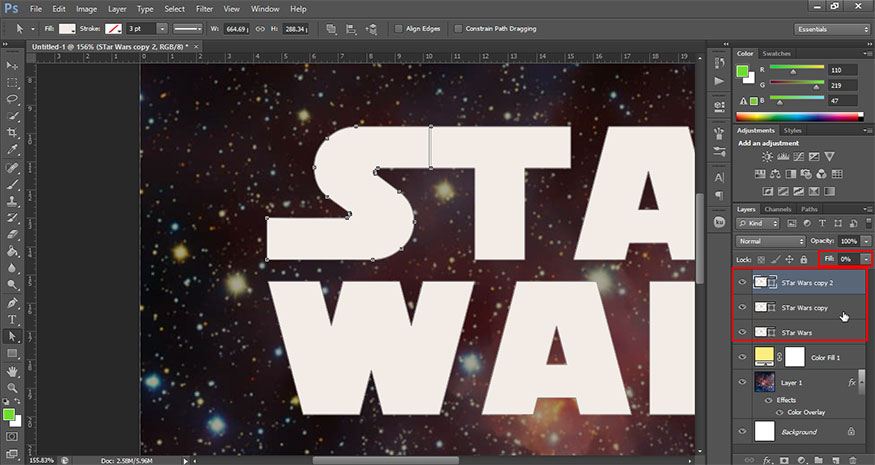
Task: Add a Vibrance adjustment
Action: 829,157
